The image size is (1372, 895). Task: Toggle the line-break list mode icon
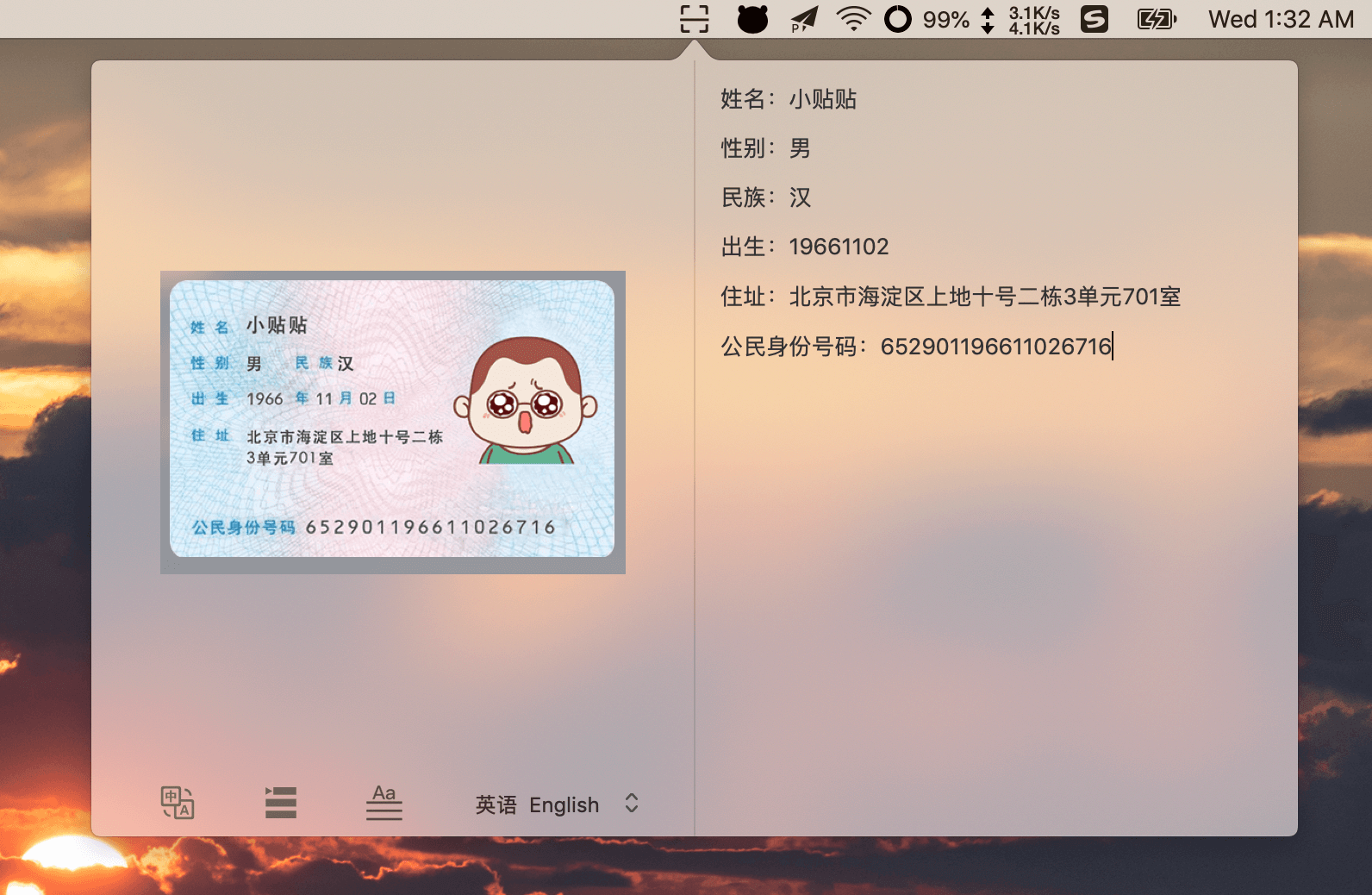pos(281,803)
